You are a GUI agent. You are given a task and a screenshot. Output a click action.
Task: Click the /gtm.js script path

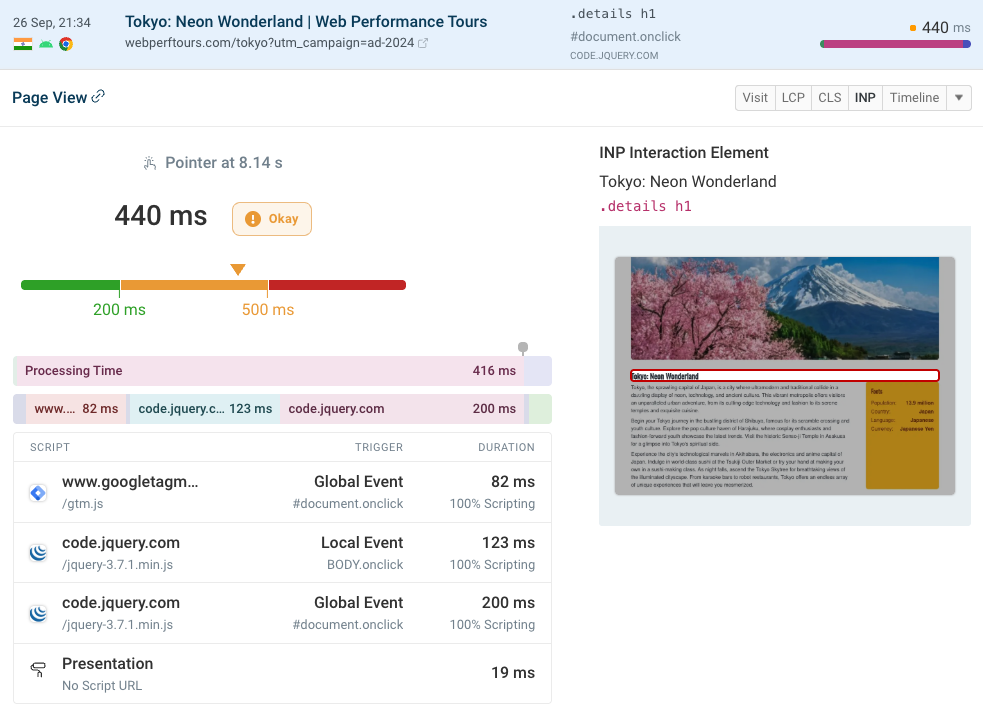pos(83,503)
